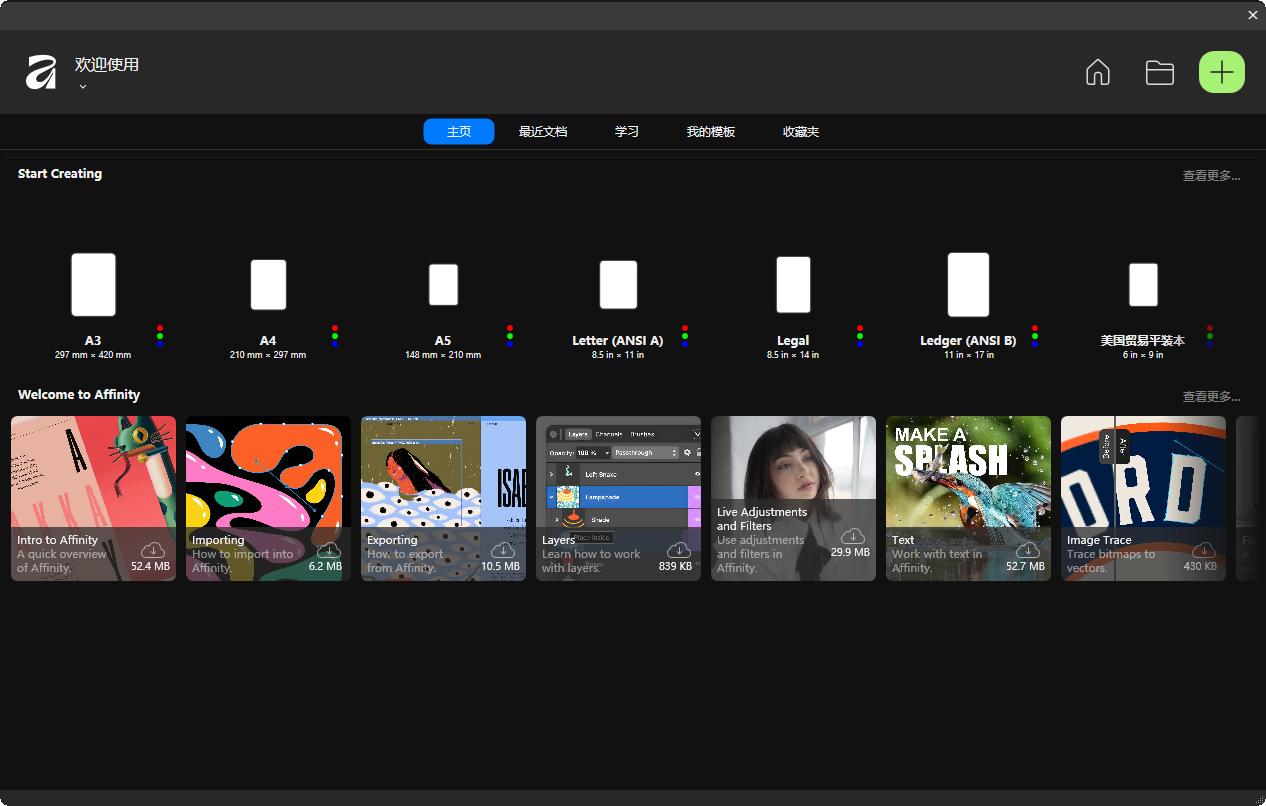Open the home screen via the house icon
The image size is (1266, 806).
[x=1097, y=72]
